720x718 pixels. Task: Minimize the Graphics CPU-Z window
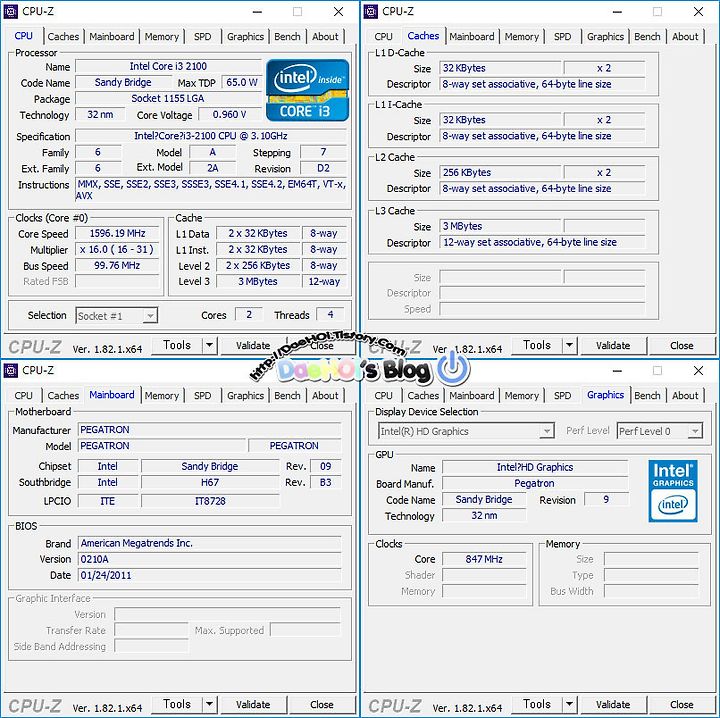click(618, 370)
